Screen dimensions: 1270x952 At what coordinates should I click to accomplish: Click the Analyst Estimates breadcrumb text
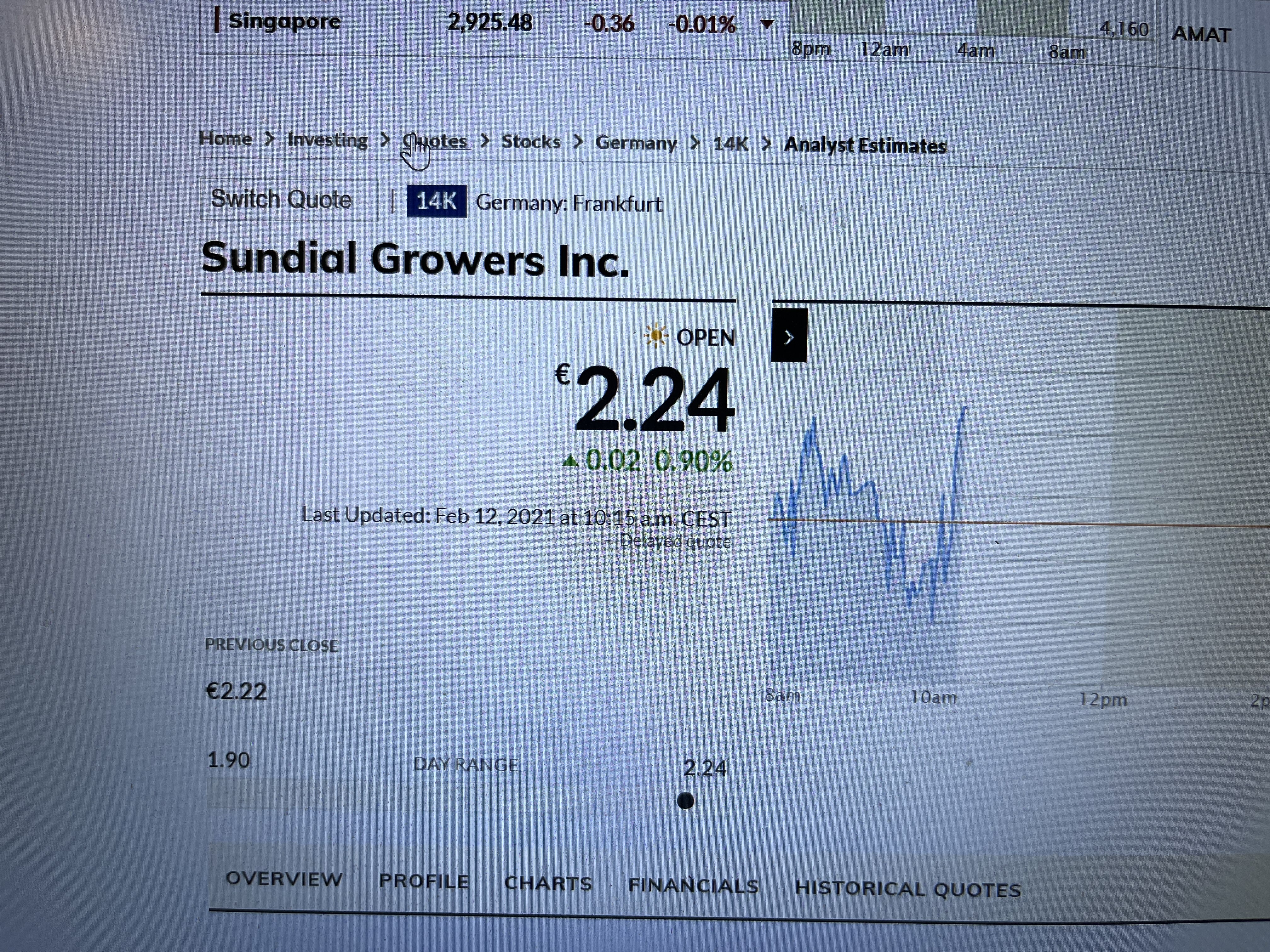pyautogui.click(x=865, y=145)
